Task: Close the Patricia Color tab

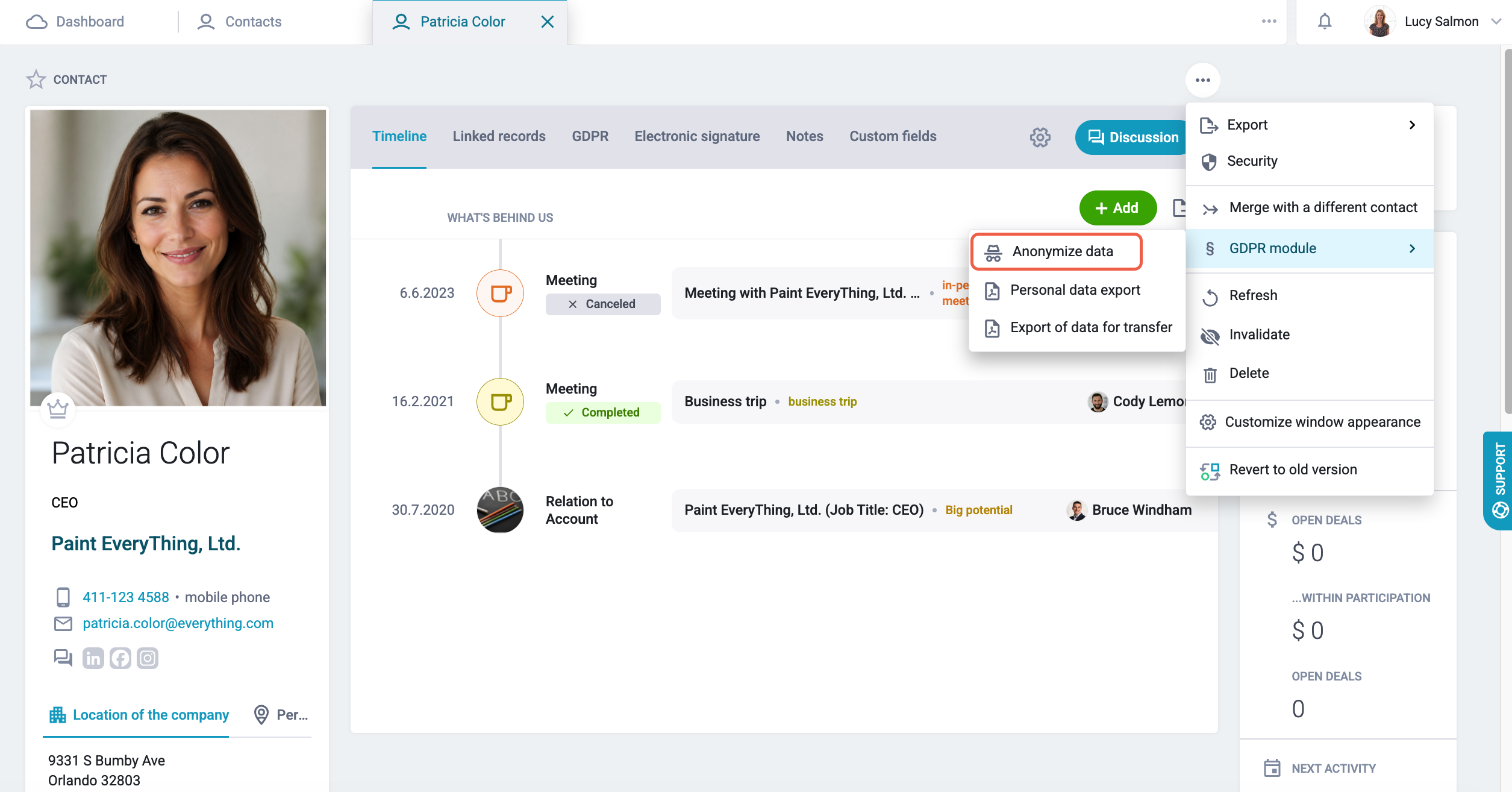Action: pos(547,22)
